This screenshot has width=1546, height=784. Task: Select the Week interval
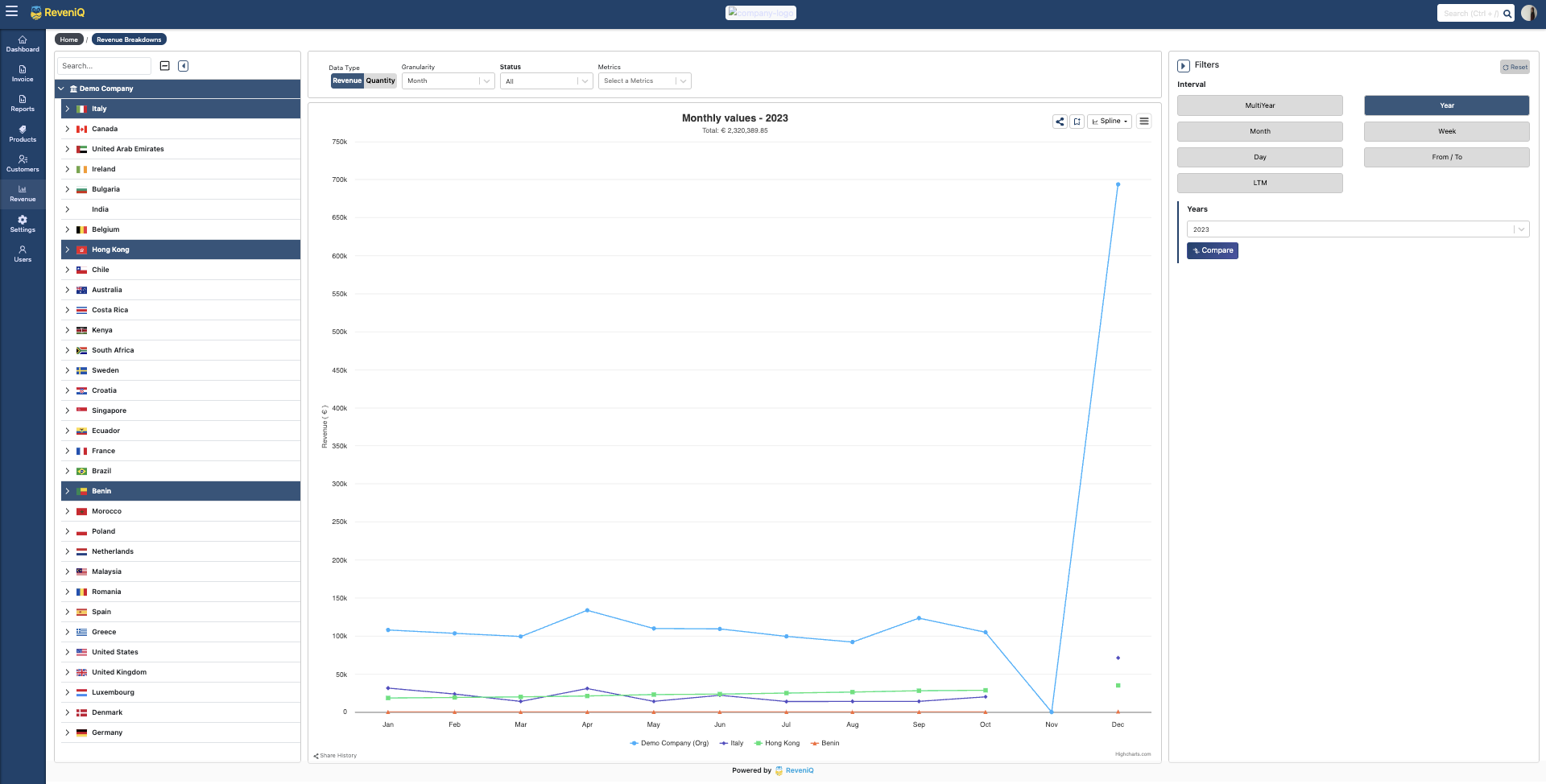pyautogui.click(x=1447, y=131)
